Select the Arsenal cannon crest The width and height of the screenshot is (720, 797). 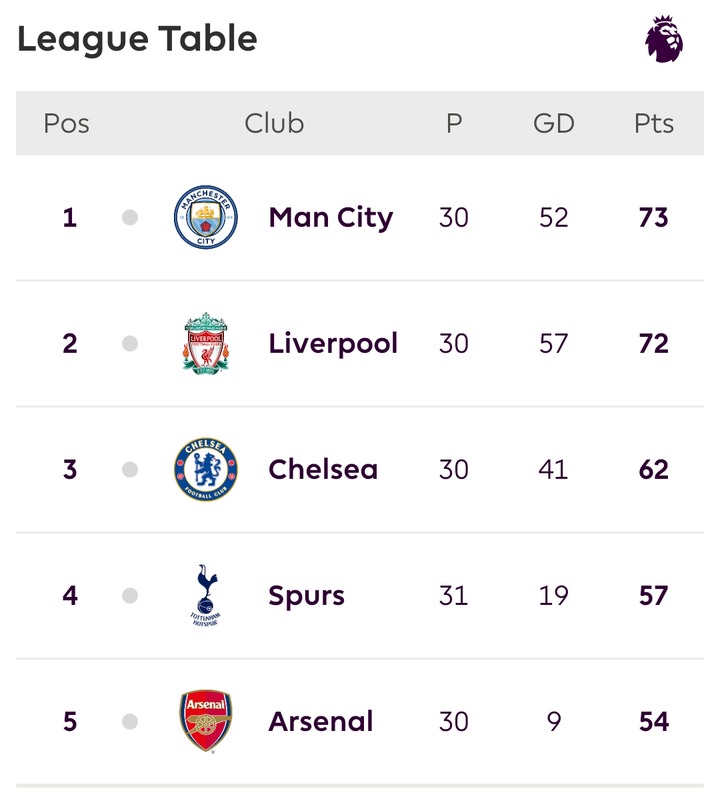coord(206,721)
